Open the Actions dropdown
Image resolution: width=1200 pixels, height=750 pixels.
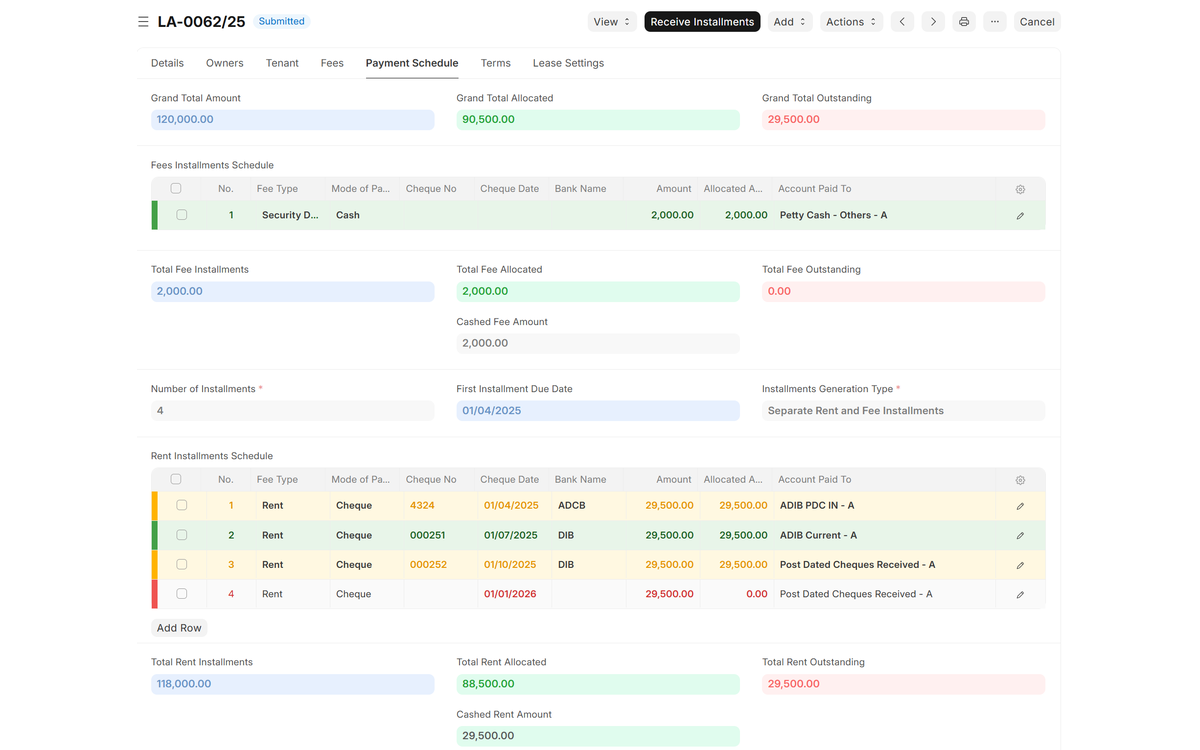point(851,22)
